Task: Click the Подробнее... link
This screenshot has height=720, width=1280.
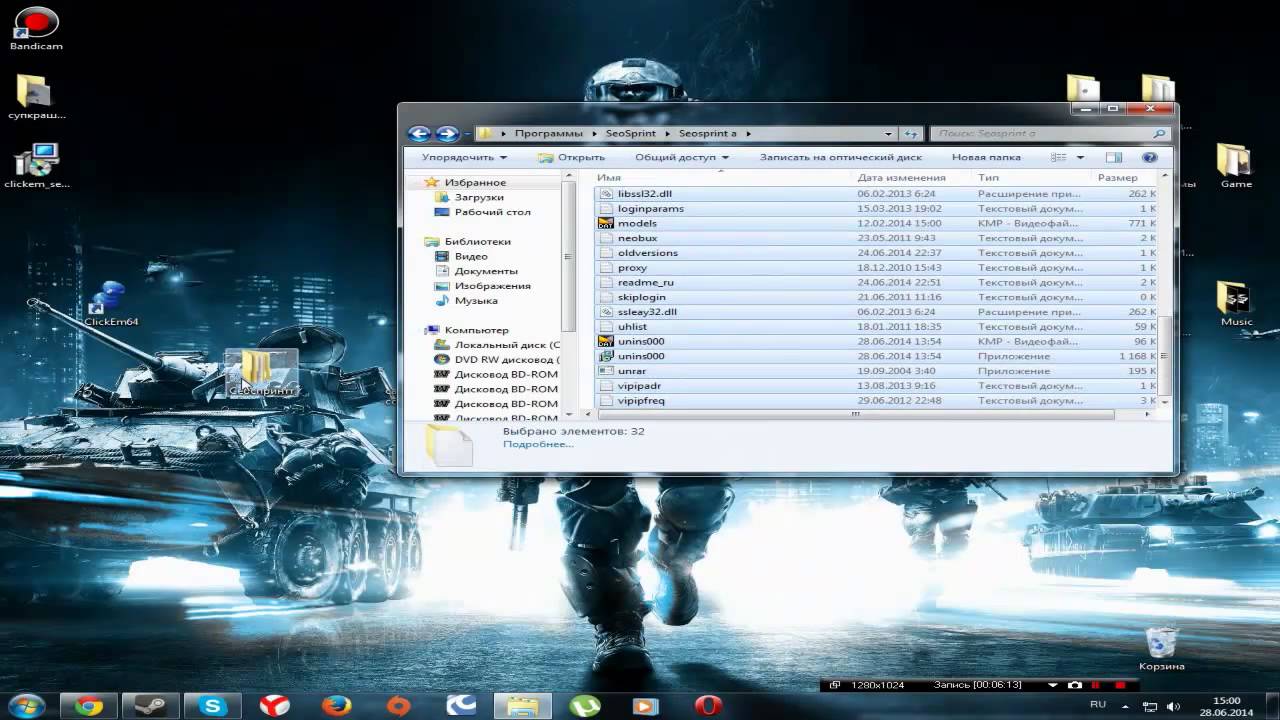Action: point(538,444)
